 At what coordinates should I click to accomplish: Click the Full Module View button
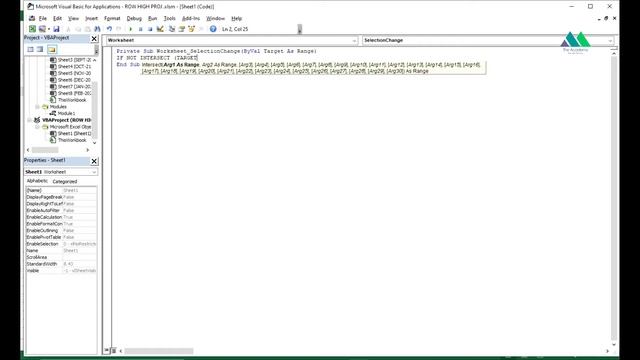113,351
